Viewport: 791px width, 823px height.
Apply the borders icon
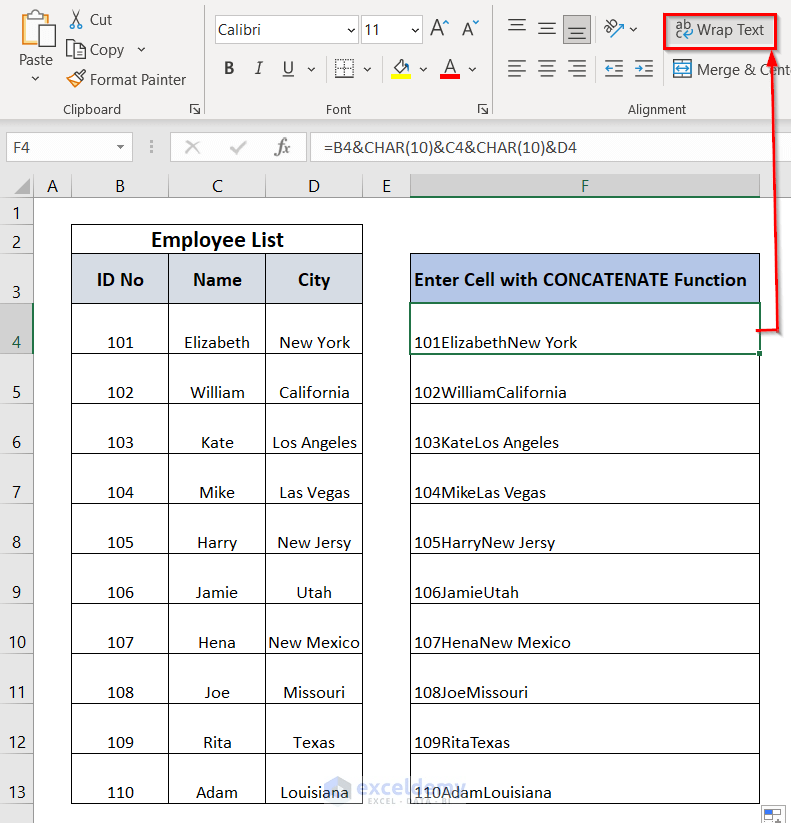tap(344, 69)
